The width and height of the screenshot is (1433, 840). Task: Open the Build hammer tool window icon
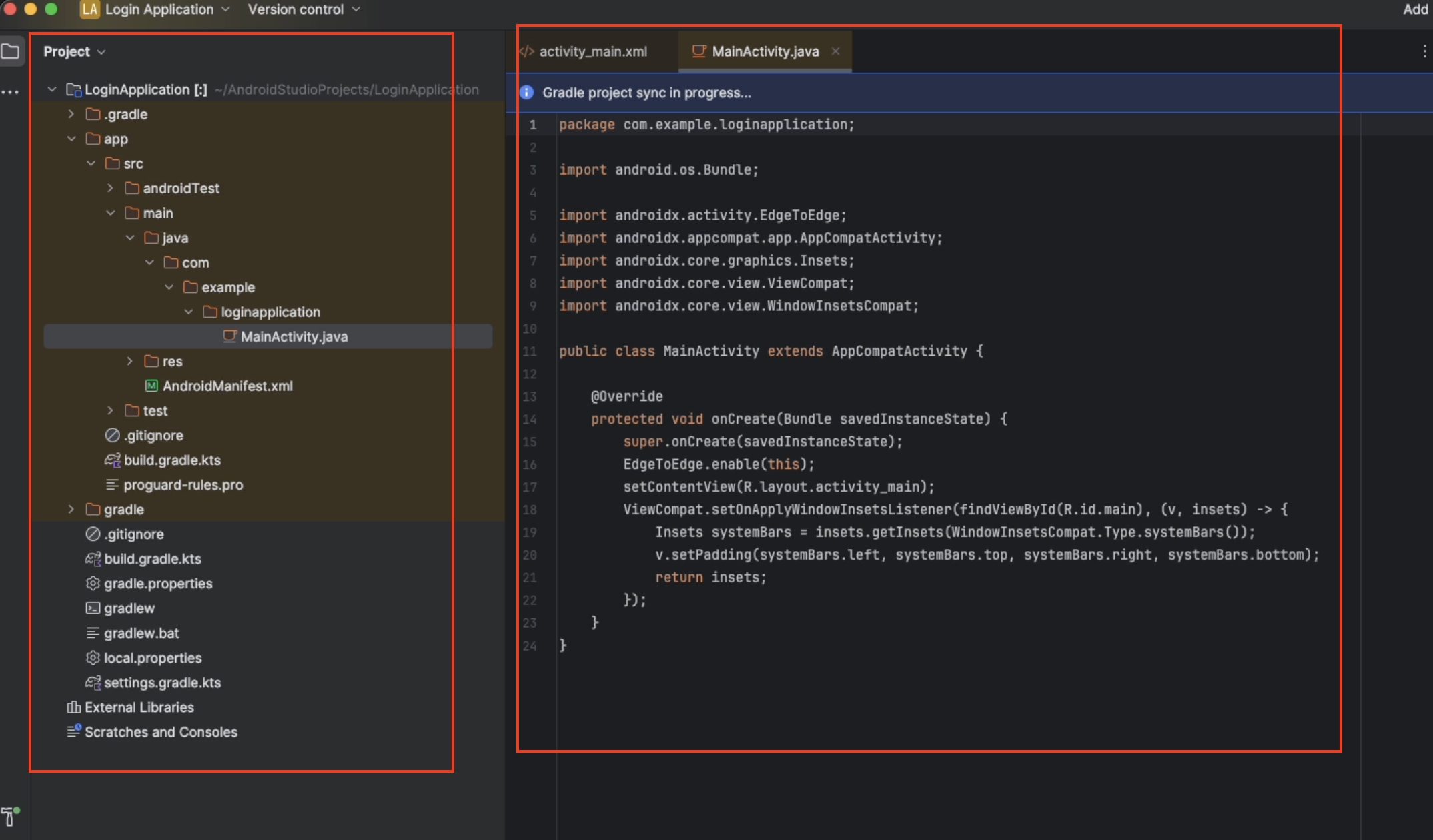coord(10,816)
